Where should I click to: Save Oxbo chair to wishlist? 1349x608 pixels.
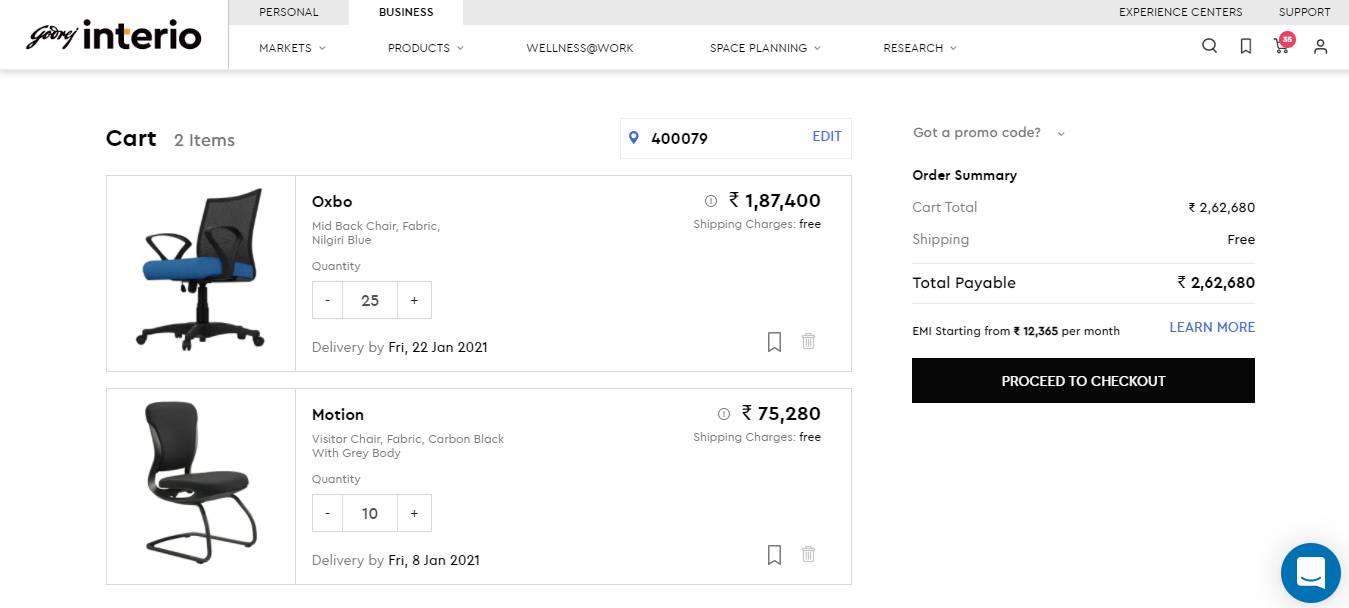coord(774,342)
